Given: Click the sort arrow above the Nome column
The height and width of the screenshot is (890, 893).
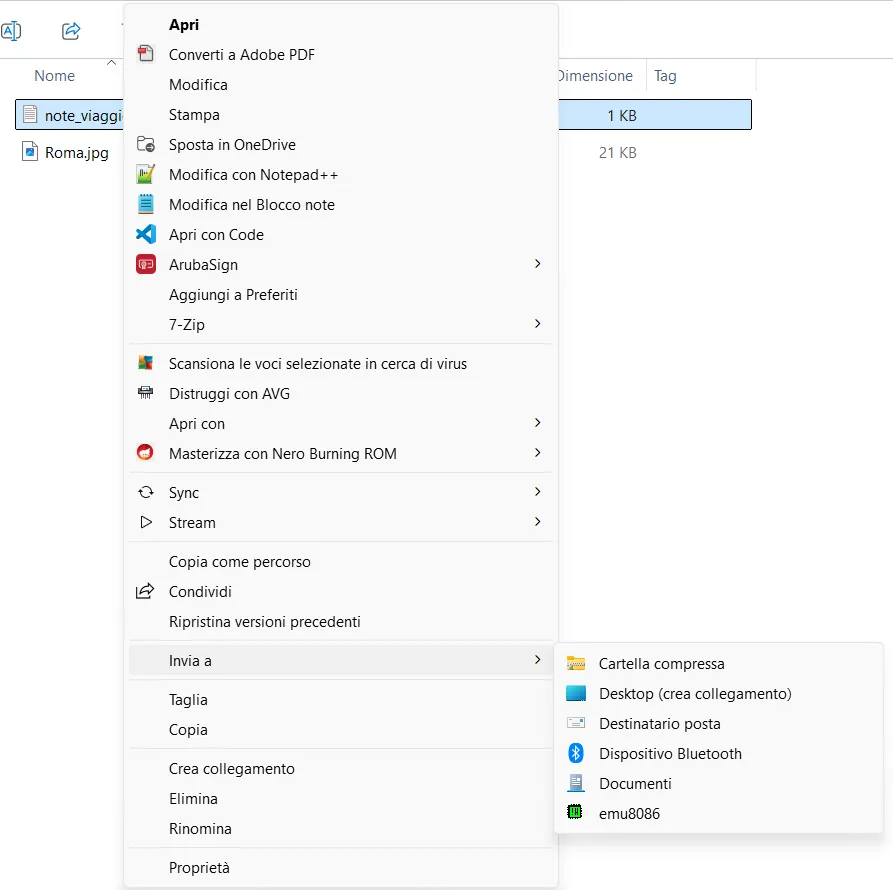Looking at the screenshot, I should pos(112,62).
